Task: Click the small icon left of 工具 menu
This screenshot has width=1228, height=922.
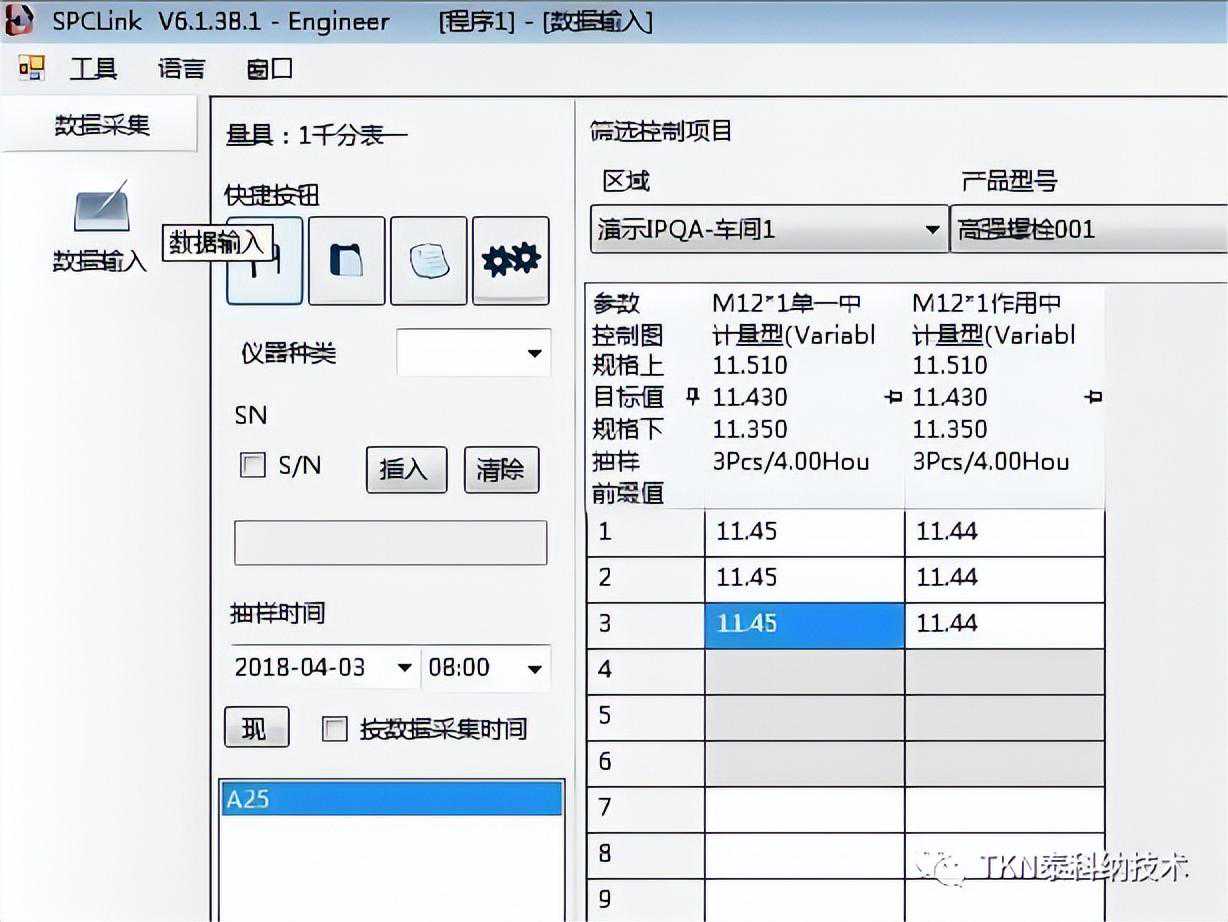Action: point(32,68)
